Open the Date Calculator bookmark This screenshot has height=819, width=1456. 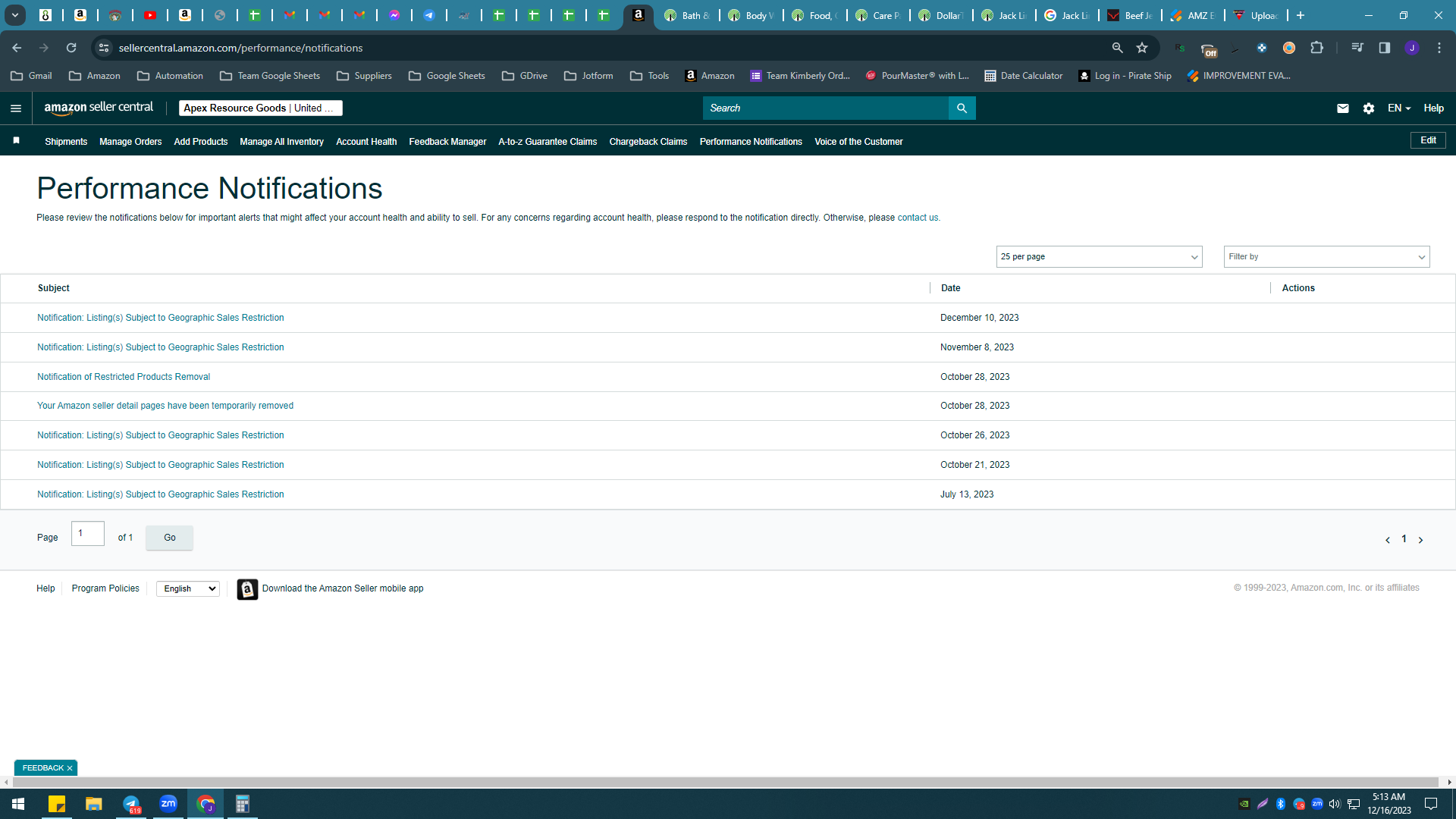(x=1023, y=76)
